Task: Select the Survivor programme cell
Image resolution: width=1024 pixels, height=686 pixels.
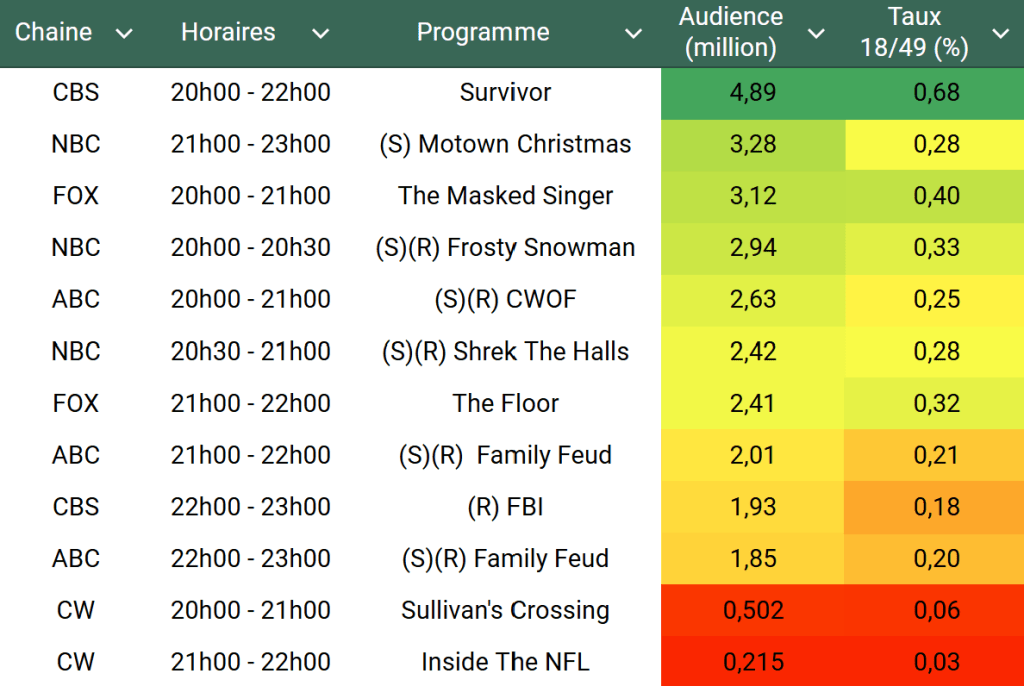Action: tap(505, 93)
